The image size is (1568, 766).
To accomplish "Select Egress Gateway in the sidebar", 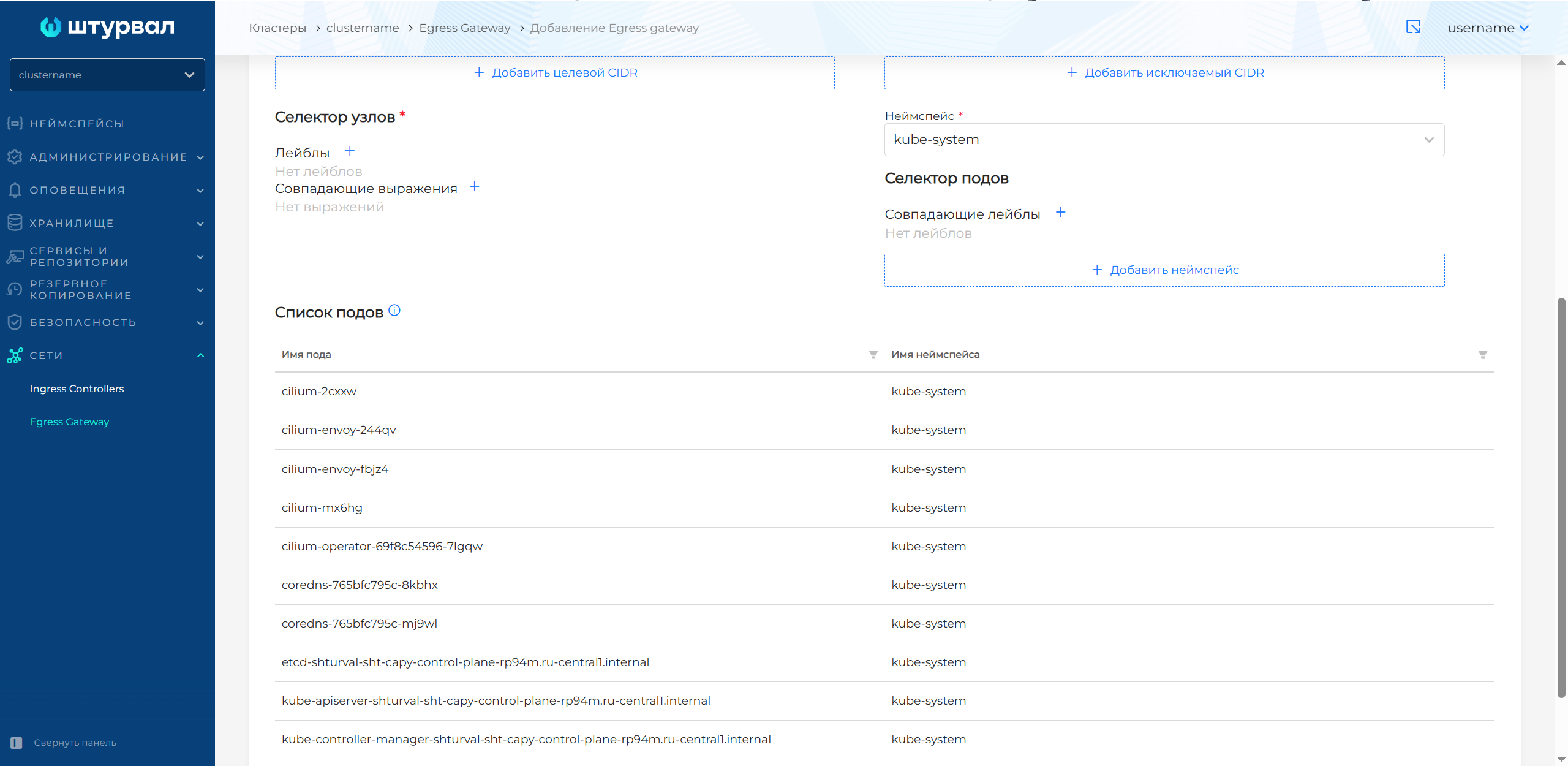I will tap(69, 422).
